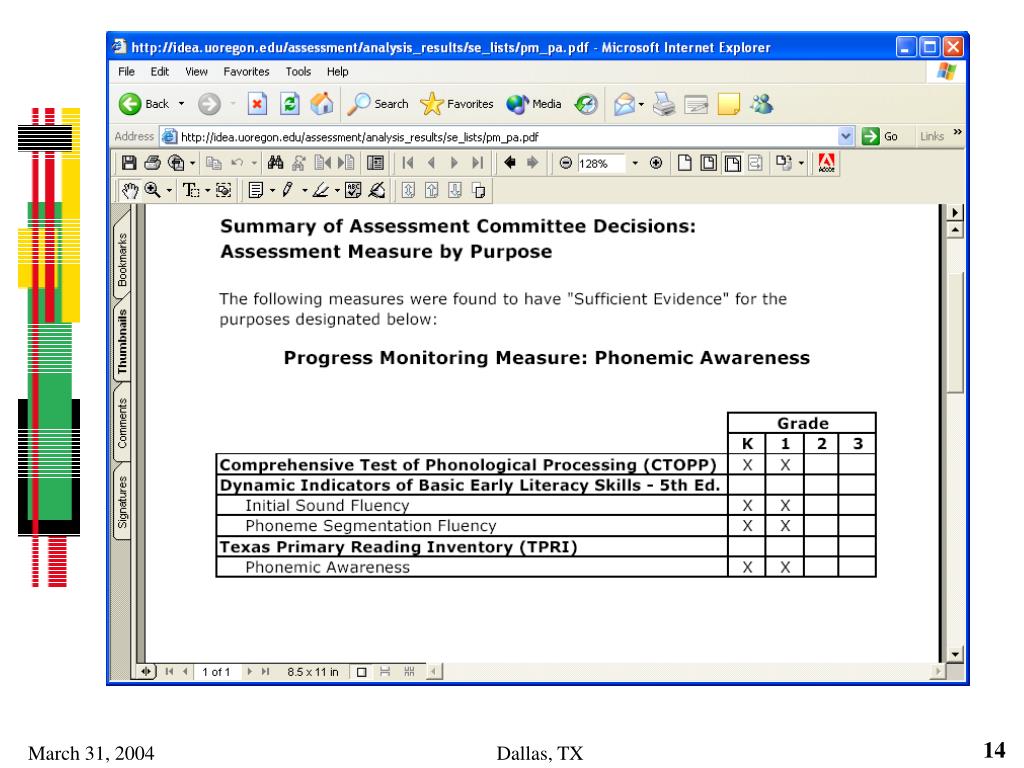Screen dimensions: 1024x768
Task: Expand the Zoom tool options arrow
Action: pos(169,191)
